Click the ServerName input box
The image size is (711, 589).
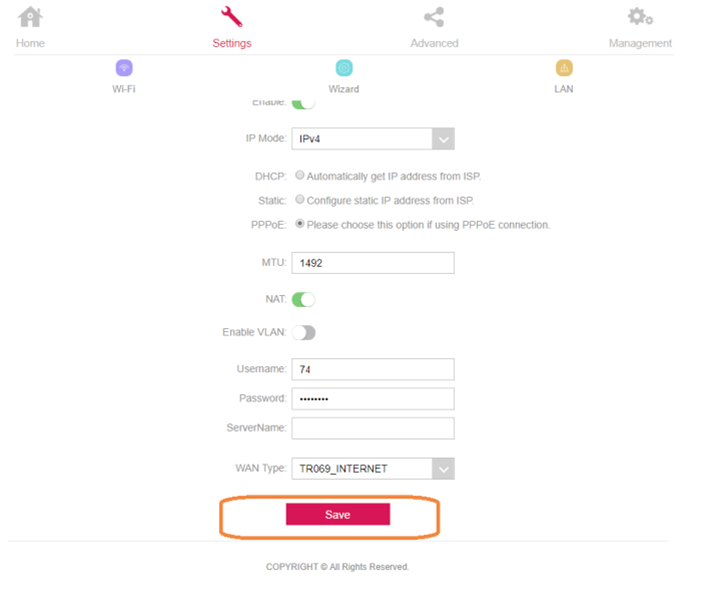click(x=372, y=428)
